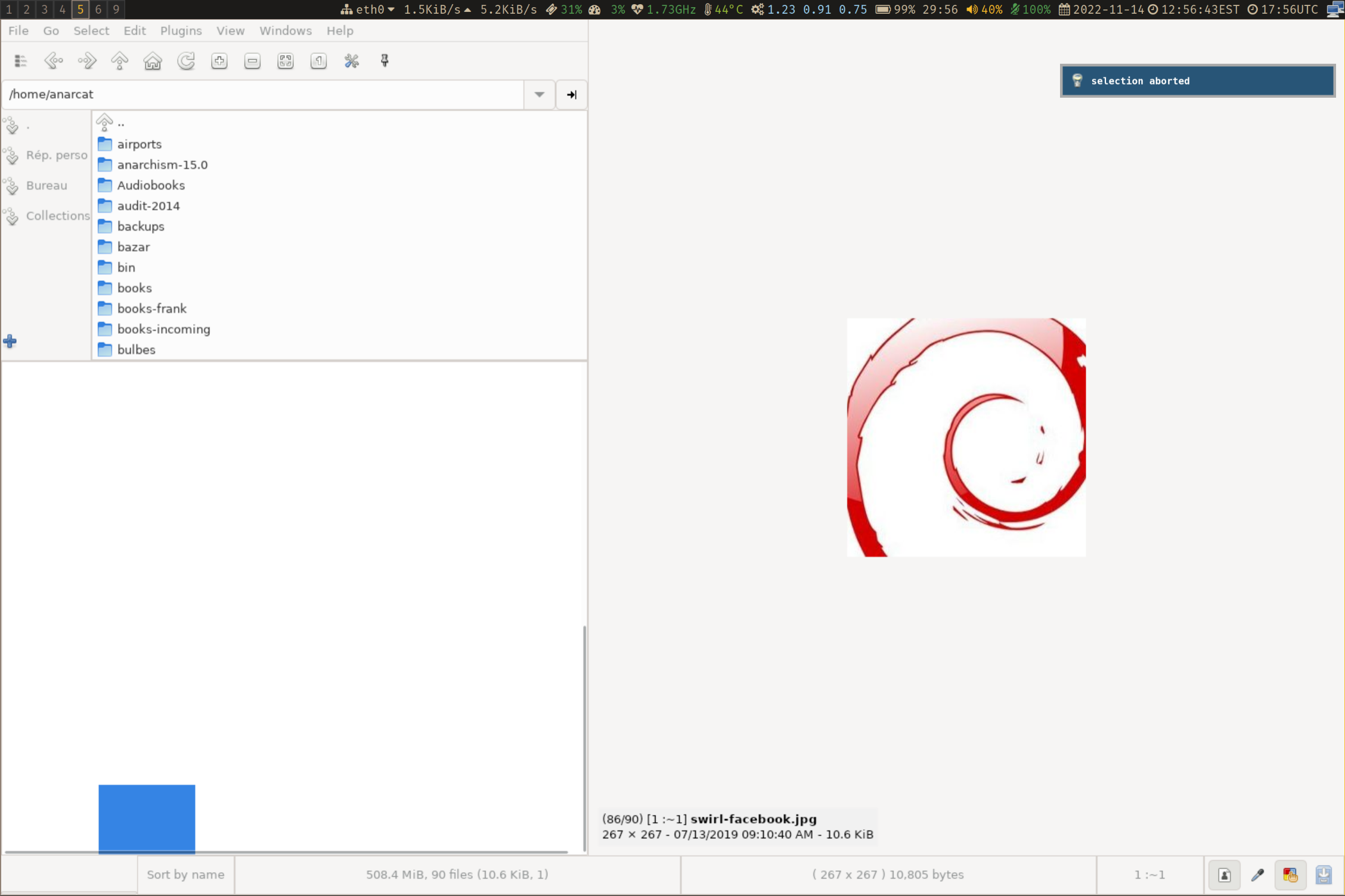The width and height of the screenshot is (1345, 896).
Task: Open the Plugins menu
Action: pyautogui.click(x=181, y=31)
